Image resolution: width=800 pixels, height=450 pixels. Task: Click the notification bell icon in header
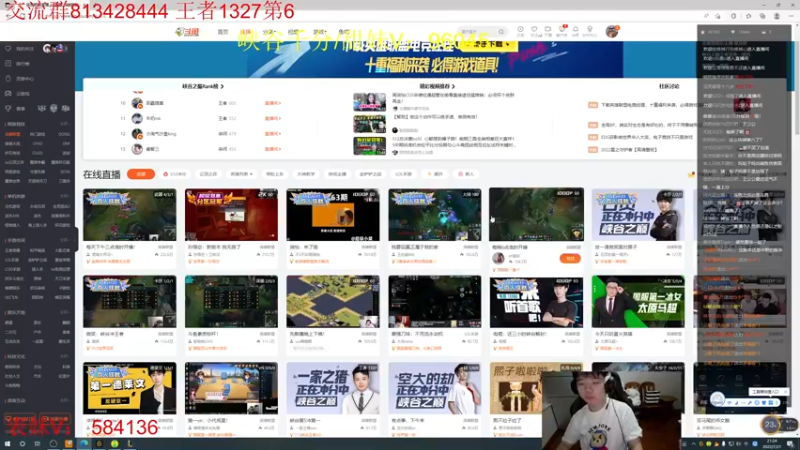[576, 30]
